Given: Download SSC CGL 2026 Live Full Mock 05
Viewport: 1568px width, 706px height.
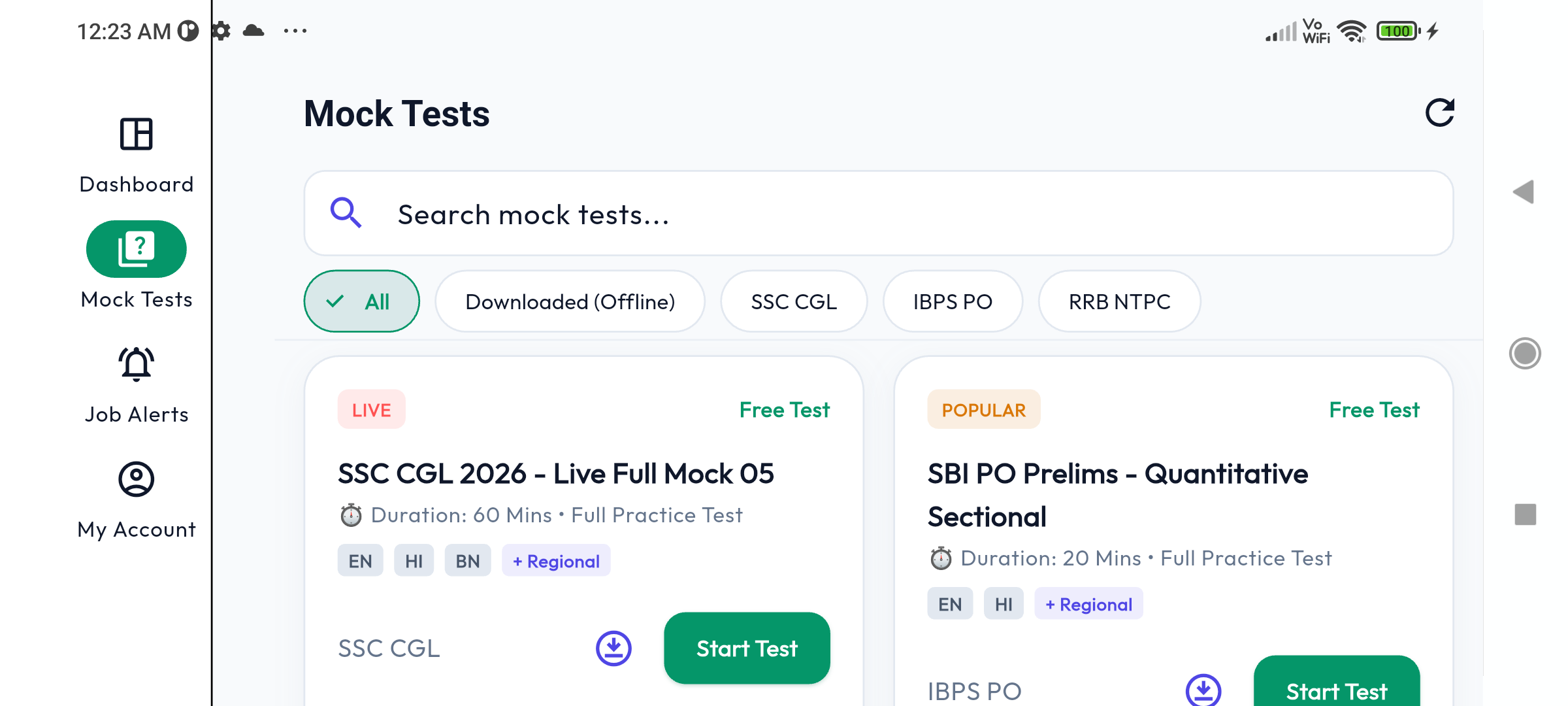Looking at the screenshot, I should coord(613,648).
